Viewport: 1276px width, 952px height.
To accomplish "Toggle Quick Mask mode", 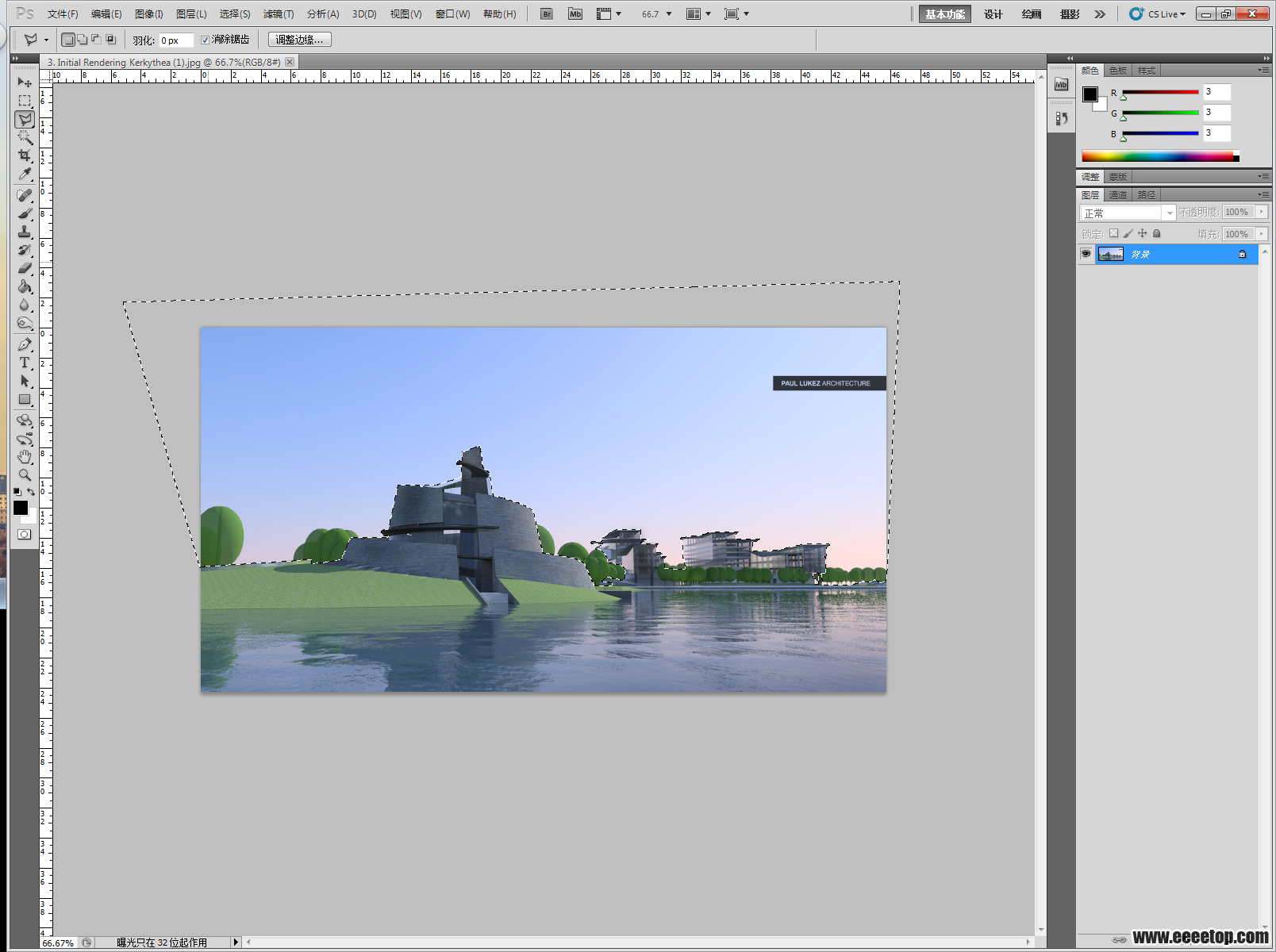I will [25, 534].
